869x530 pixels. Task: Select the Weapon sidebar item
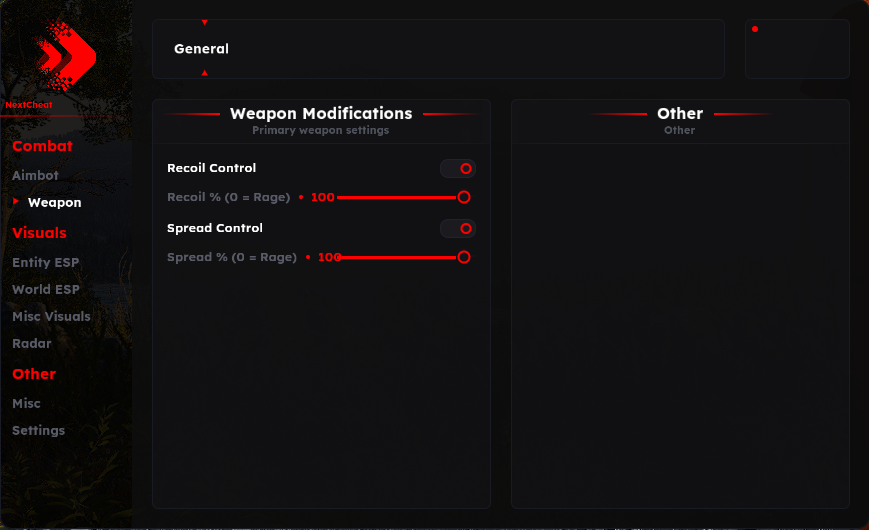point(54,202)
